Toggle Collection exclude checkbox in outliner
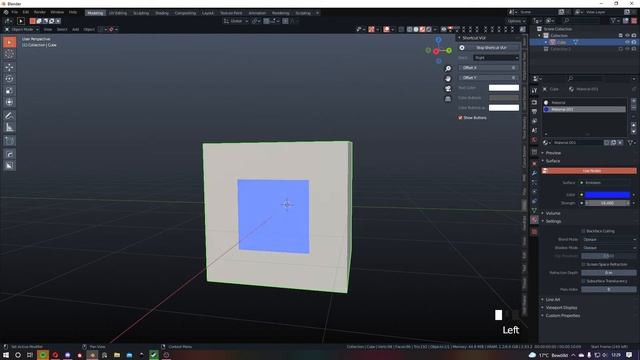The image size is (640, 360). [x=620, y=36]
